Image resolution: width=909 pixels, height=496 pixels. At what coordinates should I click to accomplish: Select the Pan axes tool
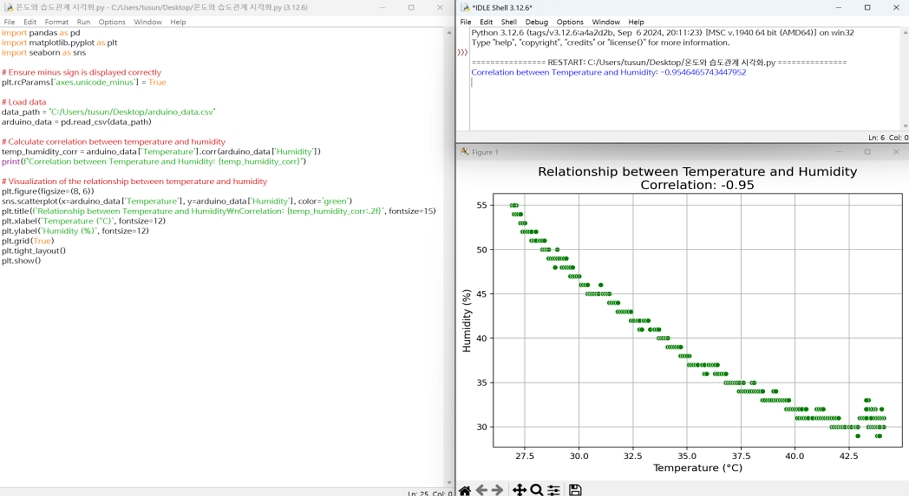(x=519, y=490)
